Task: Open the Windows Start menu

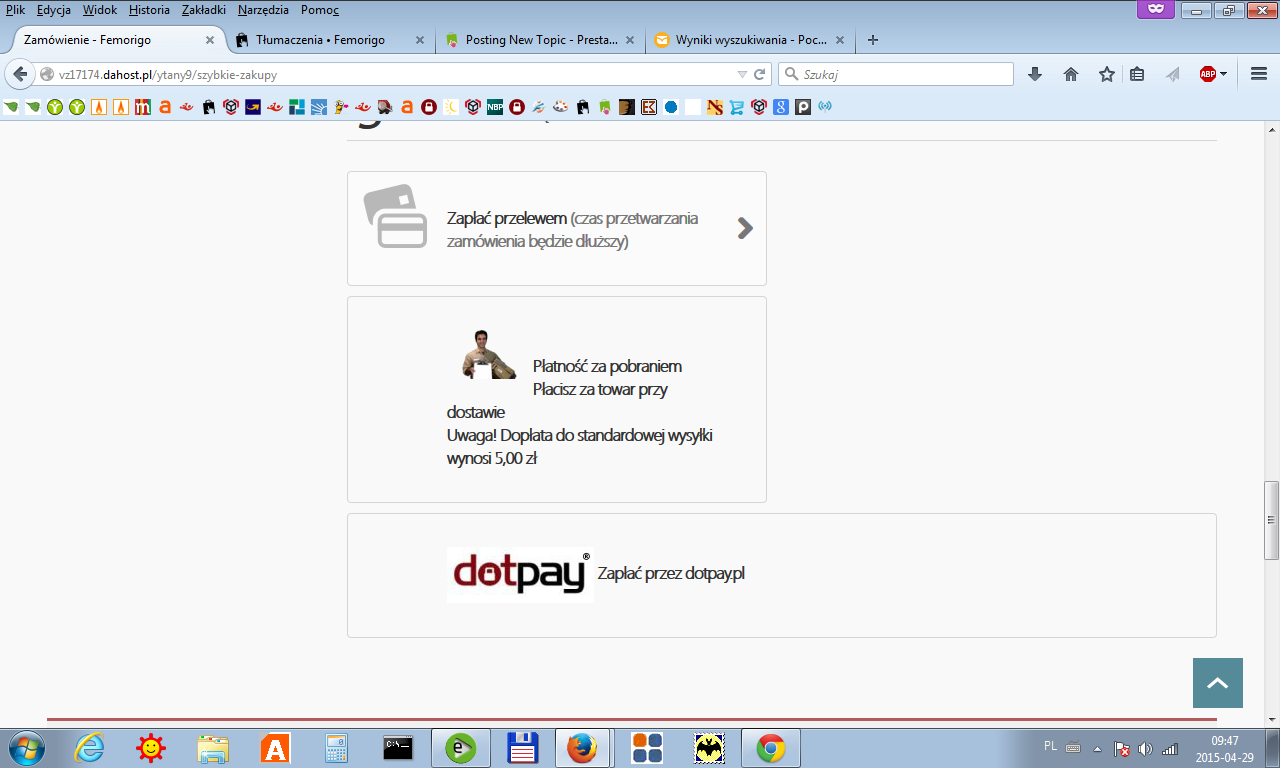Action: point(24,747)
